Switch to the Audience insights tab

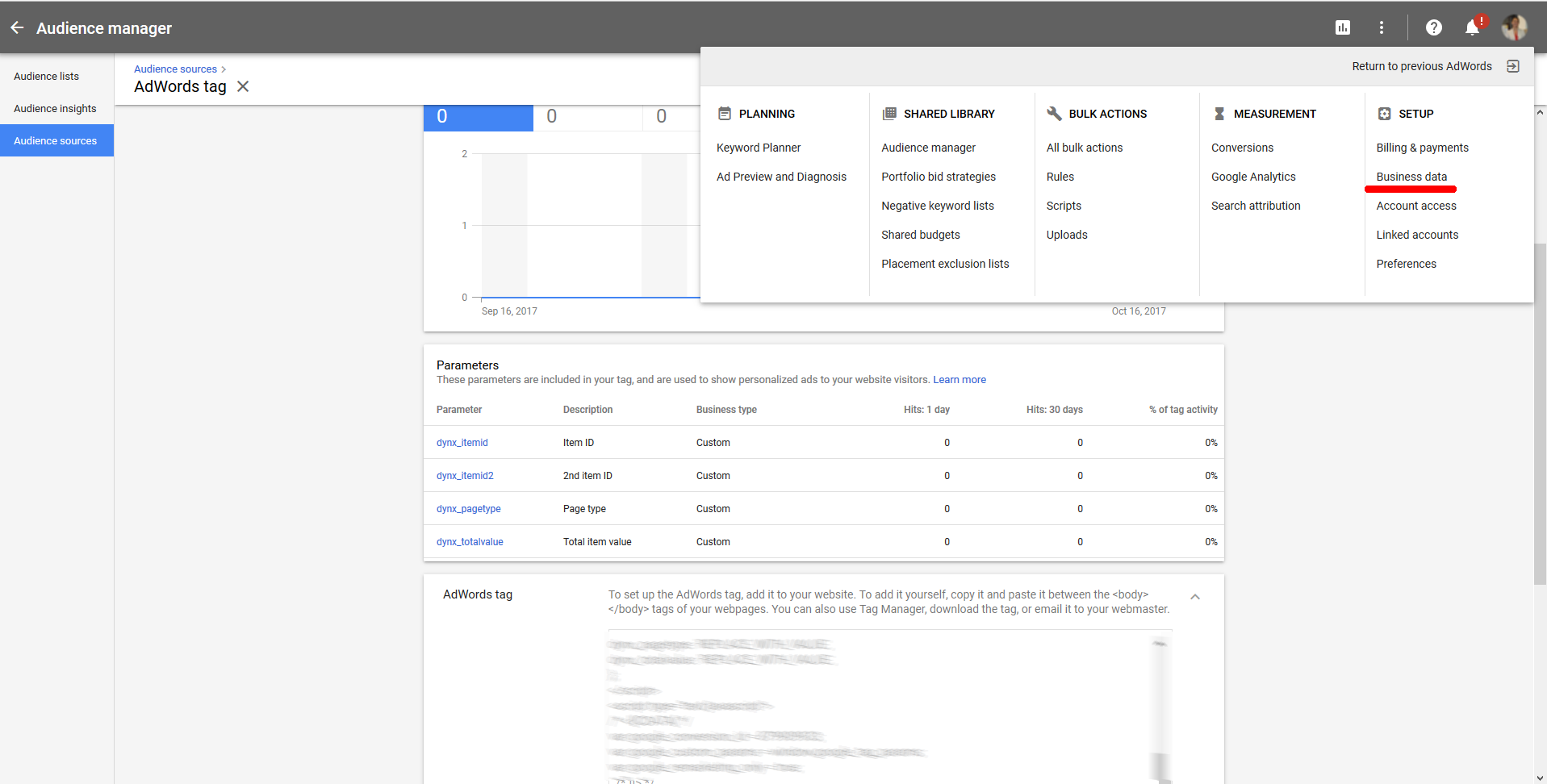[x=55, y=108]
